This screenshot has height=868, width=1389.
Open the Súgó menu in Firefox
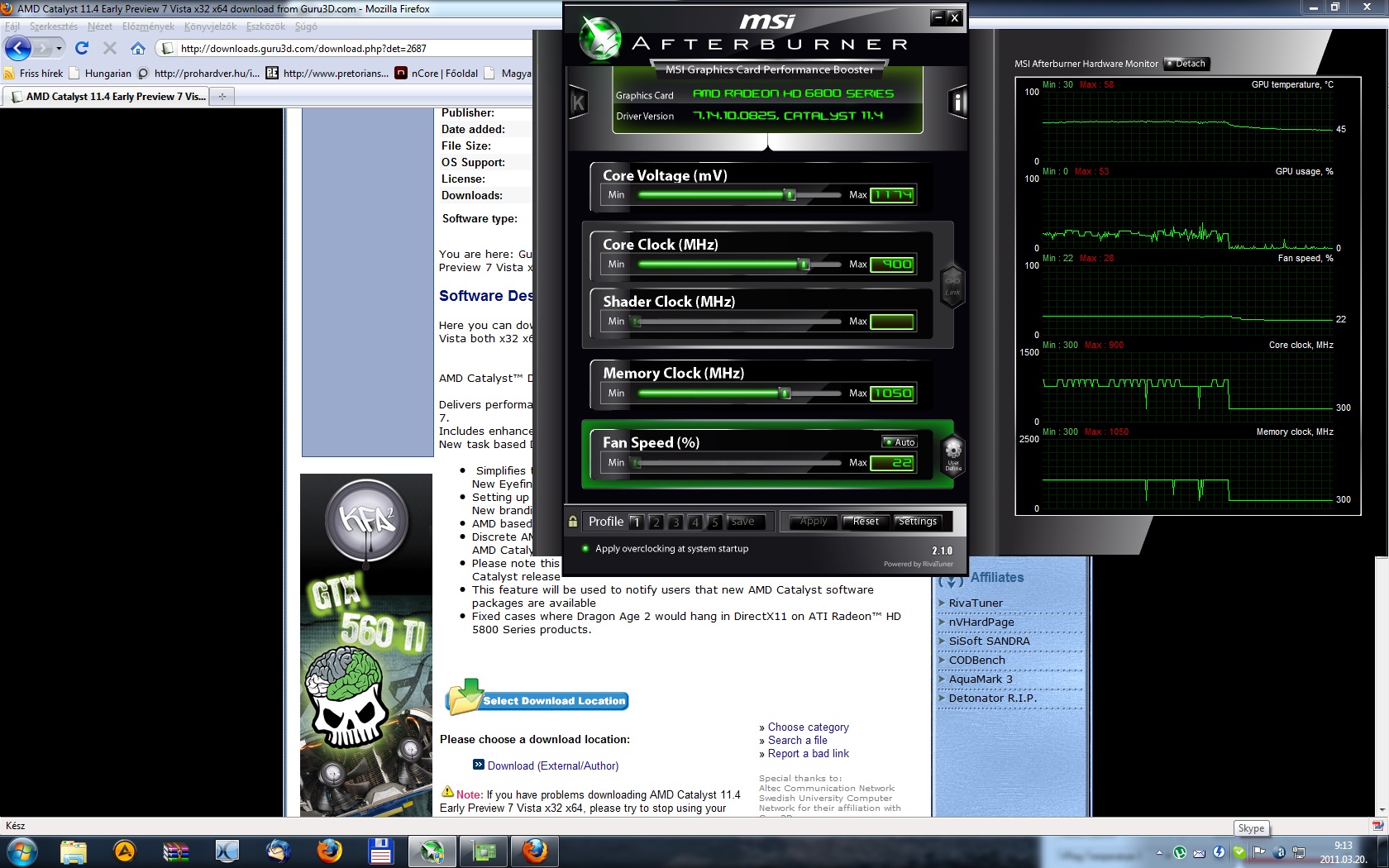coord(306,26)
